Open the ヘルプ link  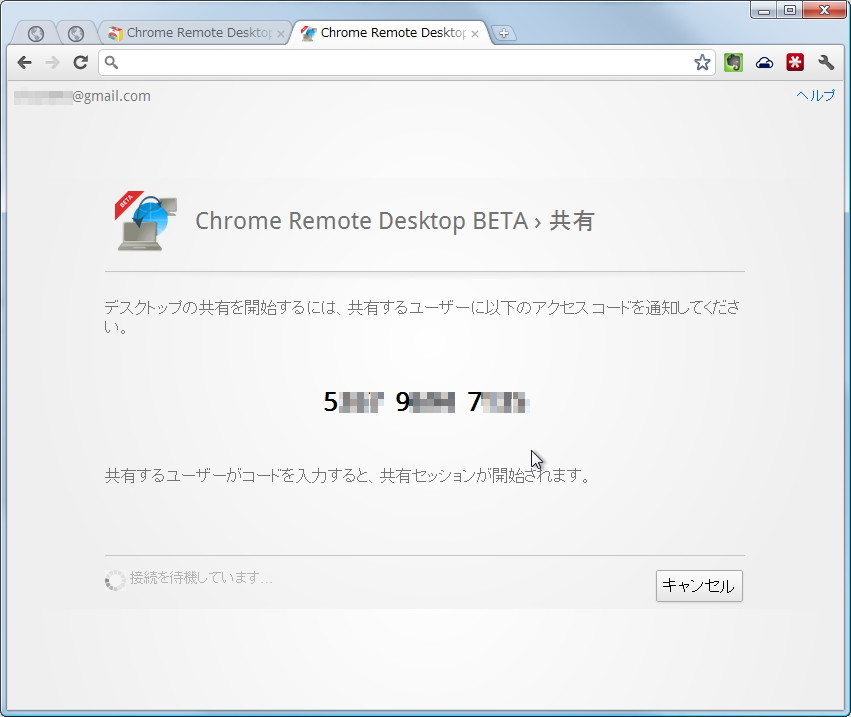pyautogui.click(x=815, y=95)
